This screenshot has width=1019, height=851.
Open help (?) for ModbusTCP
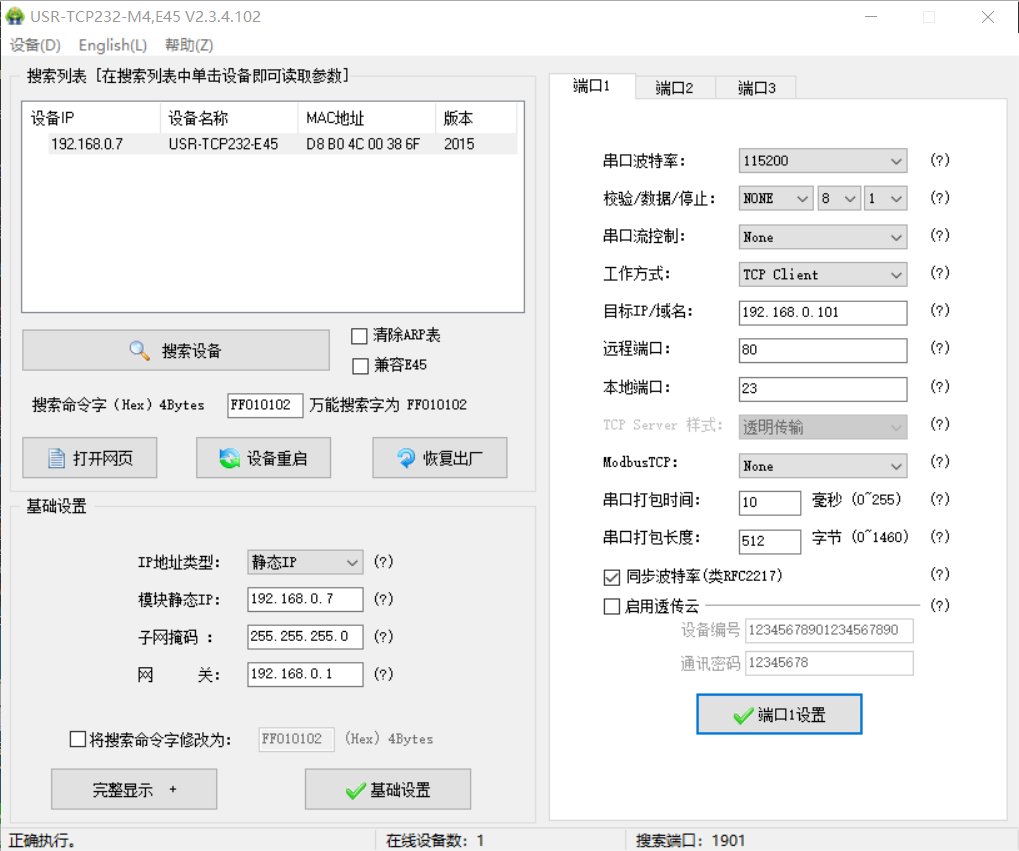tap(940, 462)
